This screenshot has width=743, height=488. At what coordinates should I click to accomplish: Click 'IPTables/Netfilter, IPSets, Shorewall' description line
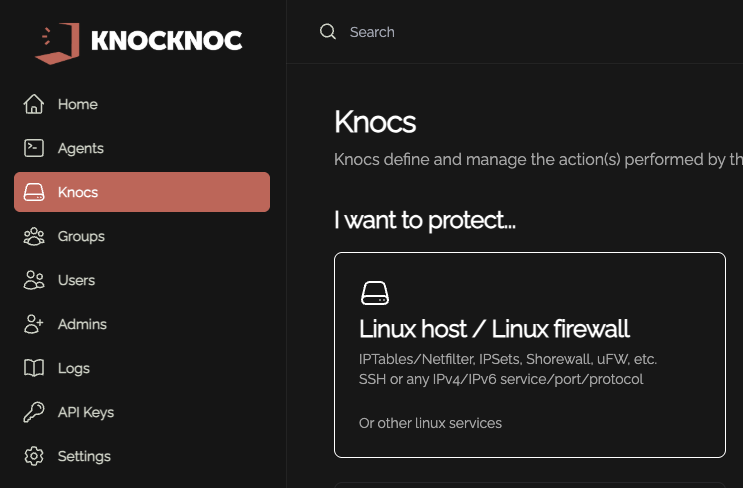[508, 359]
